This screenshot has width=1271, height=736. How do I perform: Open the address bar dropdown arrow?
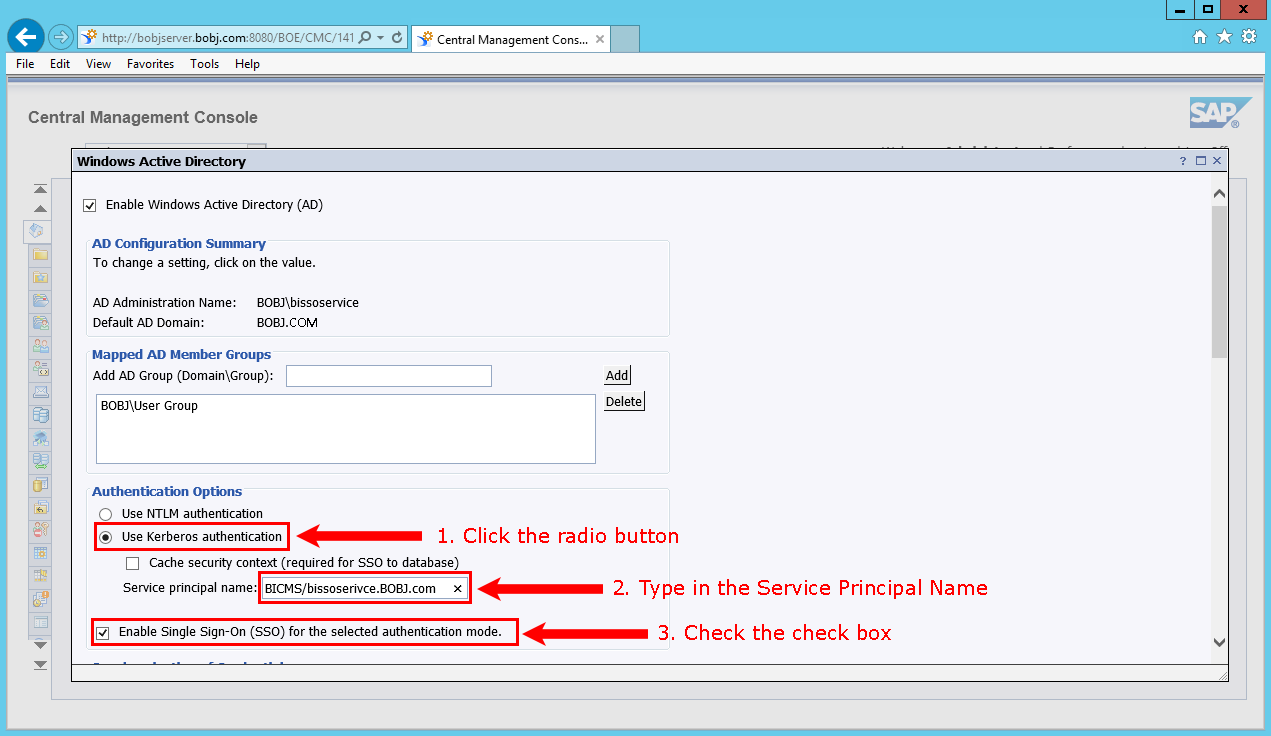coord(380,38)
